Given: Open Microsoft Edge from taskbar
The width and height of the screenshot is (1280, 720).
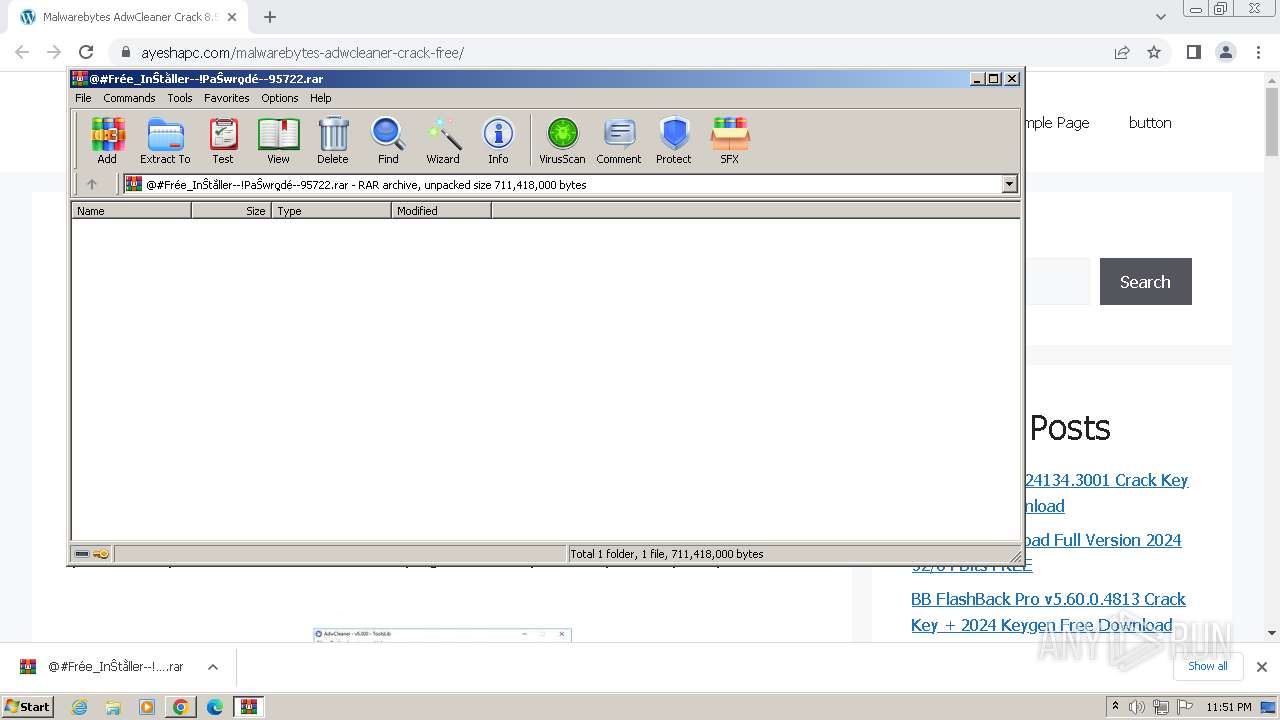Looking at the screenshot, I should (x=215, y=707).
